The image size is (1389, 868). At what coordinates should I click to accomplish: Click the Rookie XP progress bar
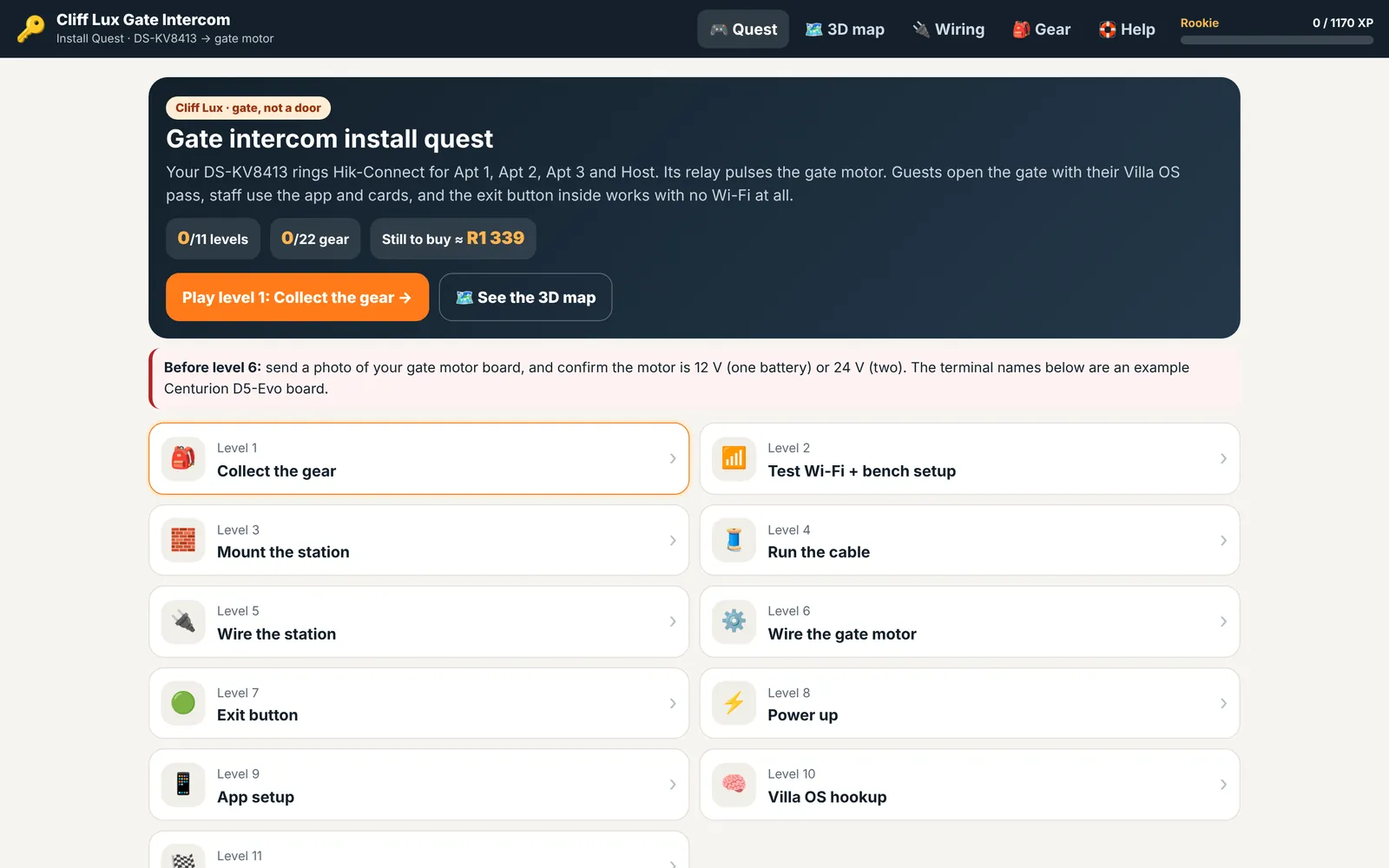1276,40
